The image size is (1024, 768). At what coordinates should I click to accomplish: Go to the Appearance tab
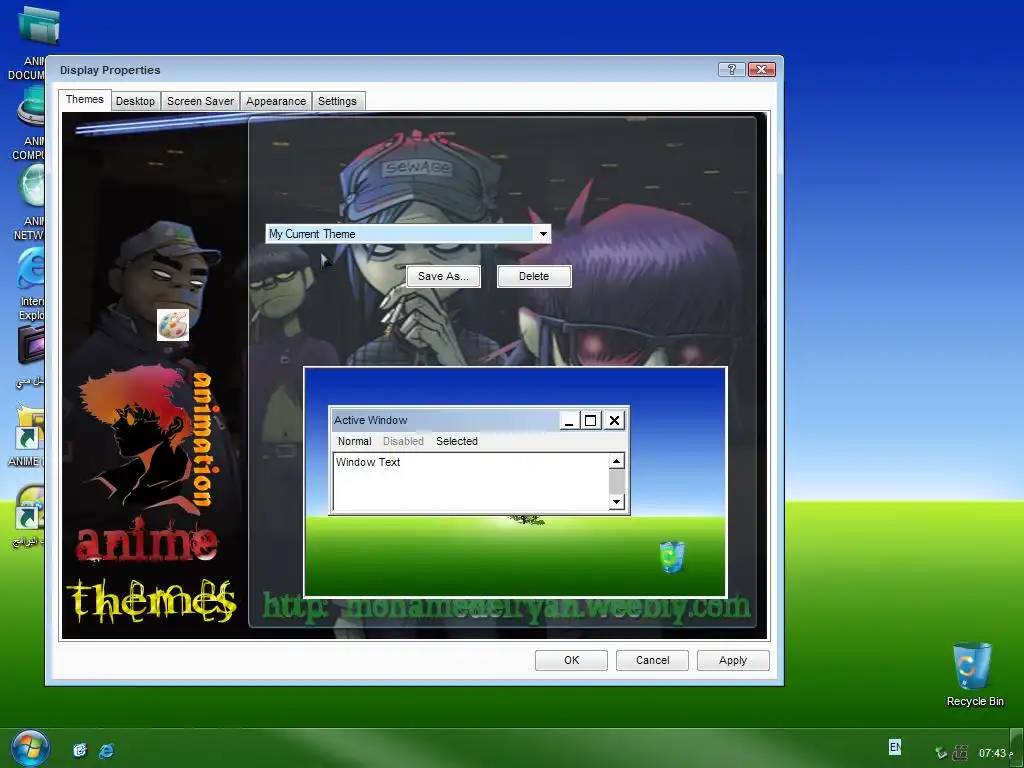pos(276,101)
